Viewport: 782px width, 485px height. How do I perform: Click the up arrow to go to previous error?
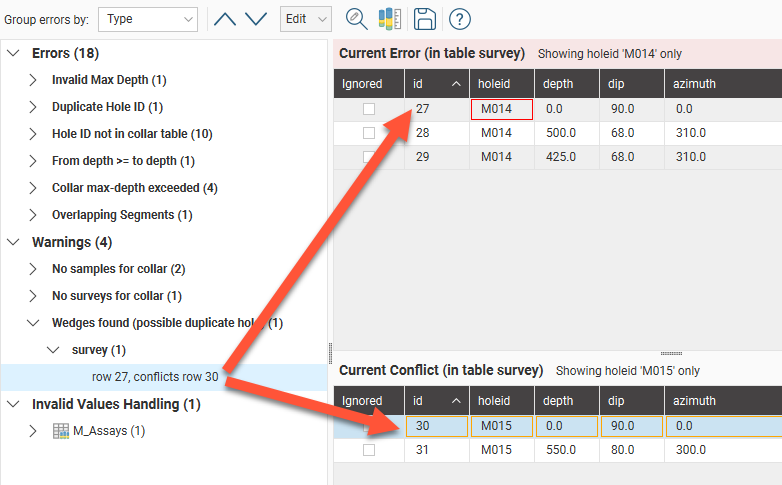click(x=225, y=19)
